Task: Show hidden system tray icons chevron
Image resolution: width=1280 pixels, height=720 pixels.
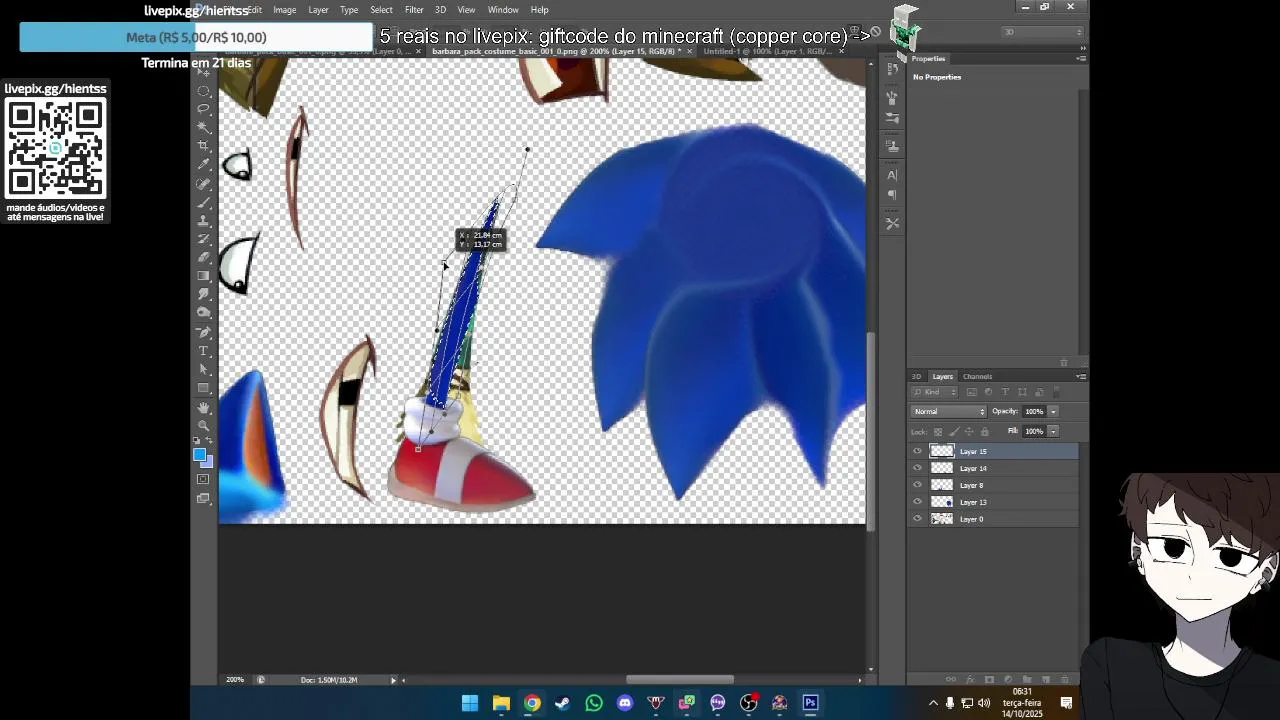Action: (x=933, y=703)
